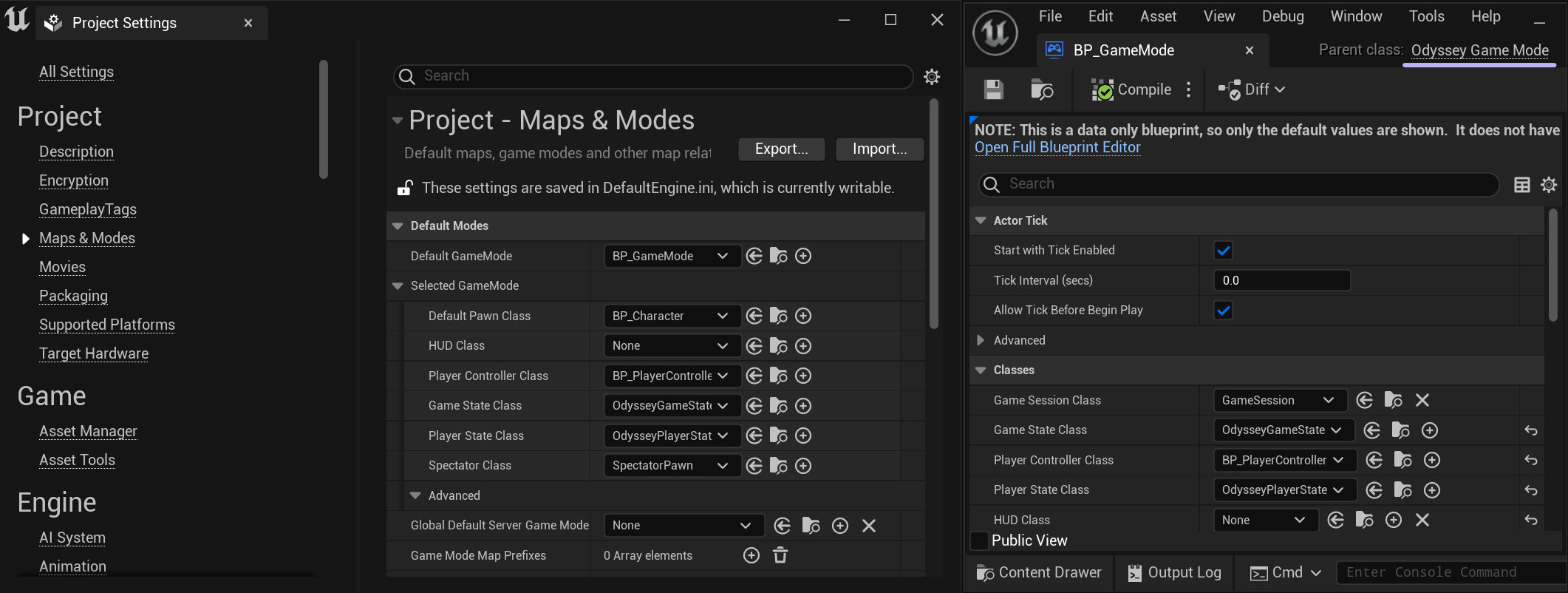This screenshot has height=593, width=1568.
Task: Toggle Start with Tick Enabled checkbox
Action: tap(1223, 251)
